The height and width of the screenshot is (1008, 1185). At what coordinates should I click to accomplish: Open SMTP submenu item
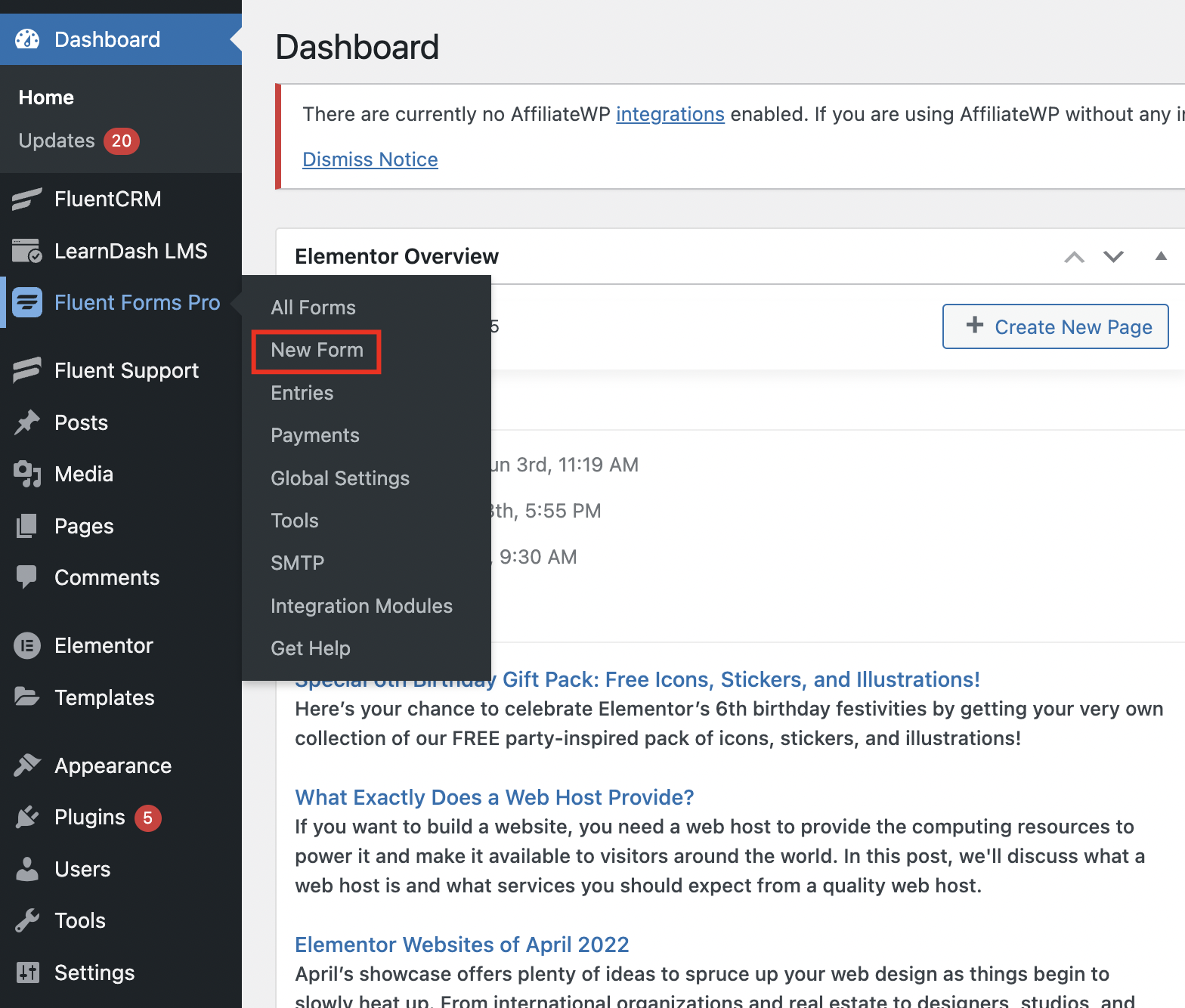(x=297, y=563)
